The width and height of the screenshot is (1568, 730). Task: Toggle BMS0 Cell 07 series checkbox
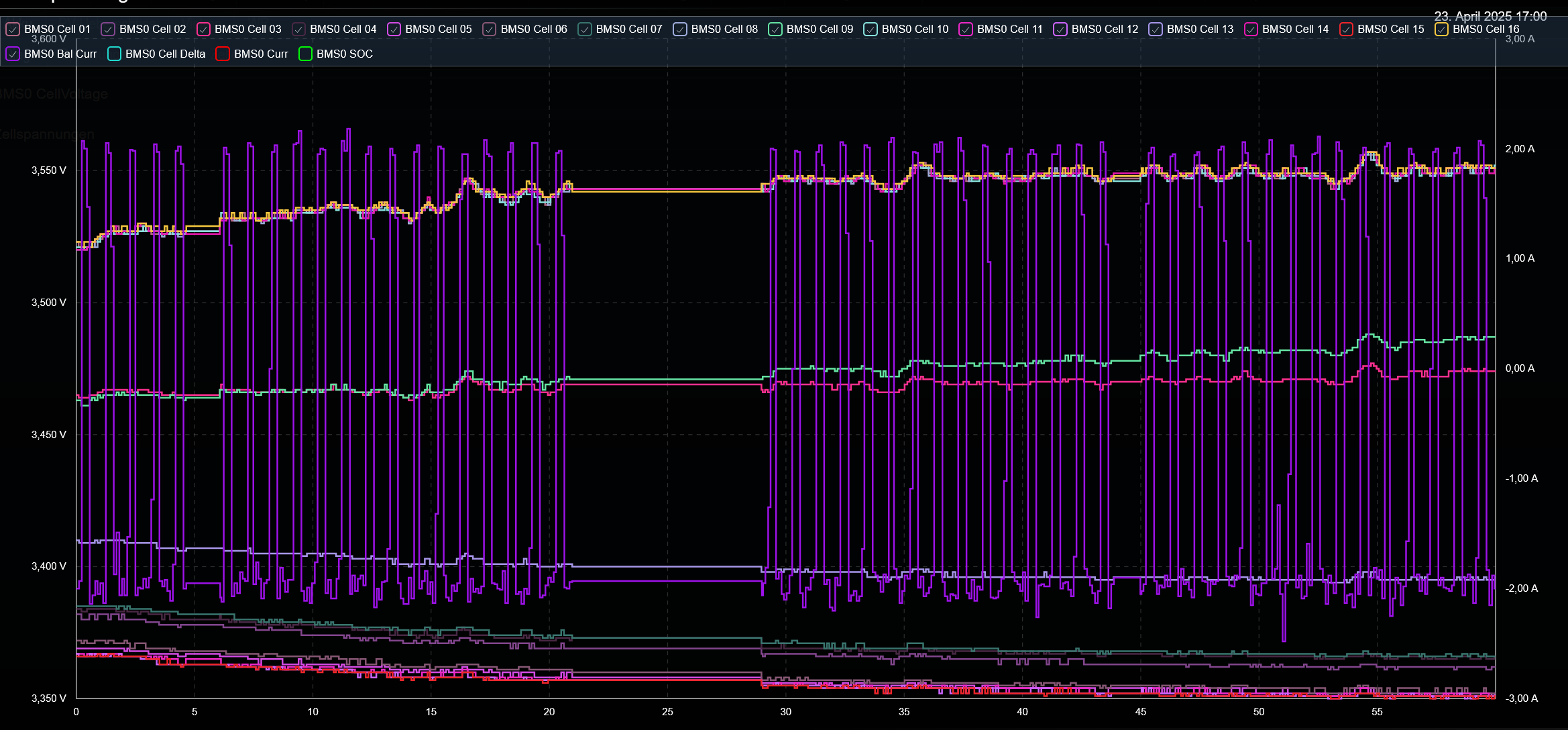[x=585, y=30]
